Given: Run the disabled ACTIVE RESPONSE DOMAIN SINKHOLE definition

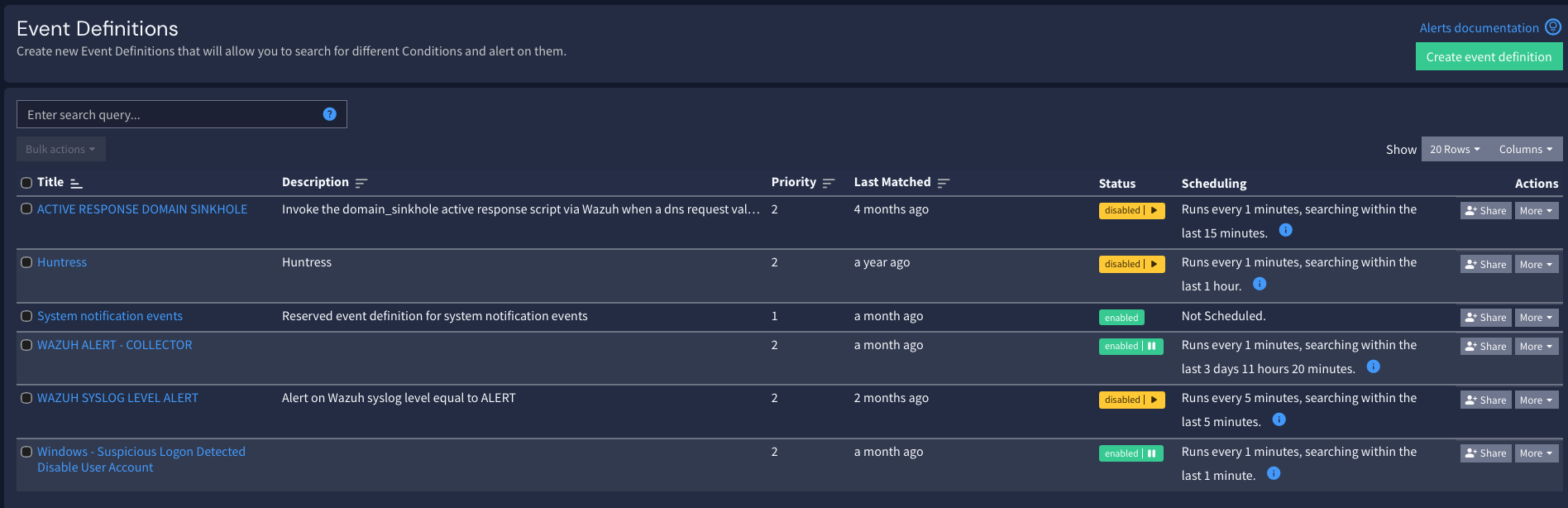Looking at the screenshot, I should point(1155,210).
